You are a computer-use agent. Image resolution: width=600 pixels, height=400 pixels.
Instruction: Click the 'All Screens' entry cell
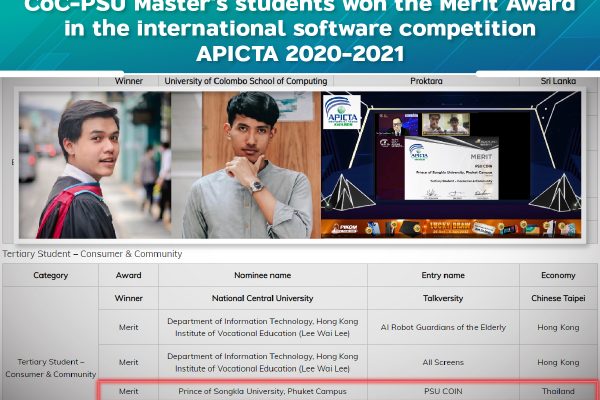click(443, 362)
